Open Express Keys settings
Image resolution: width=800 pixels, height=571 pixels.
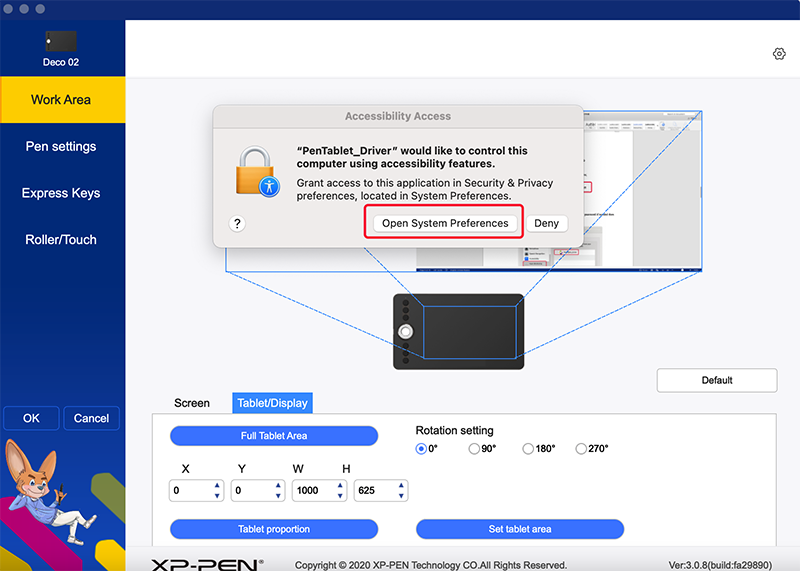[62, 193]
